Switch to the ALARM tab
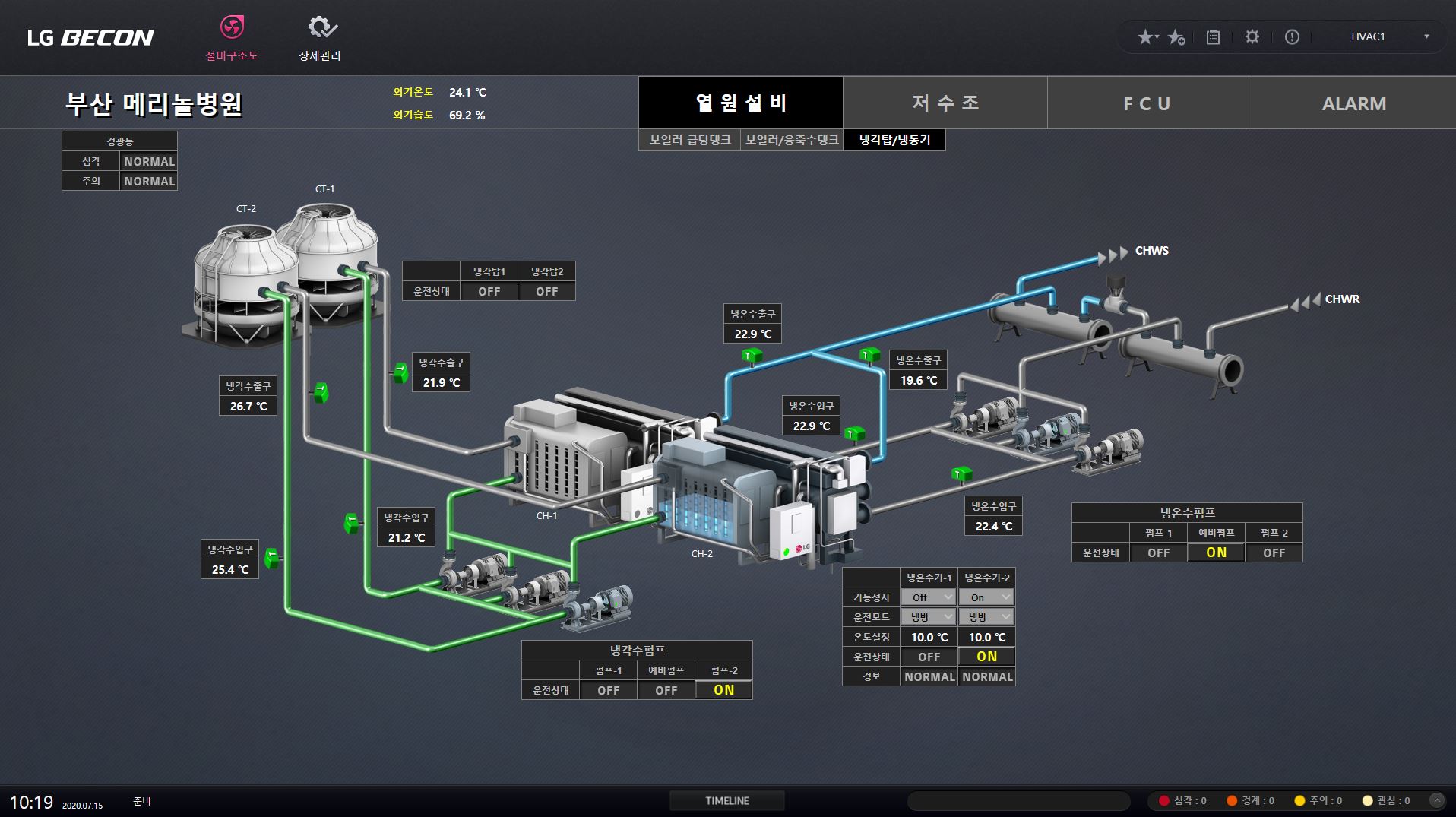 click(x=1353, y=103)
